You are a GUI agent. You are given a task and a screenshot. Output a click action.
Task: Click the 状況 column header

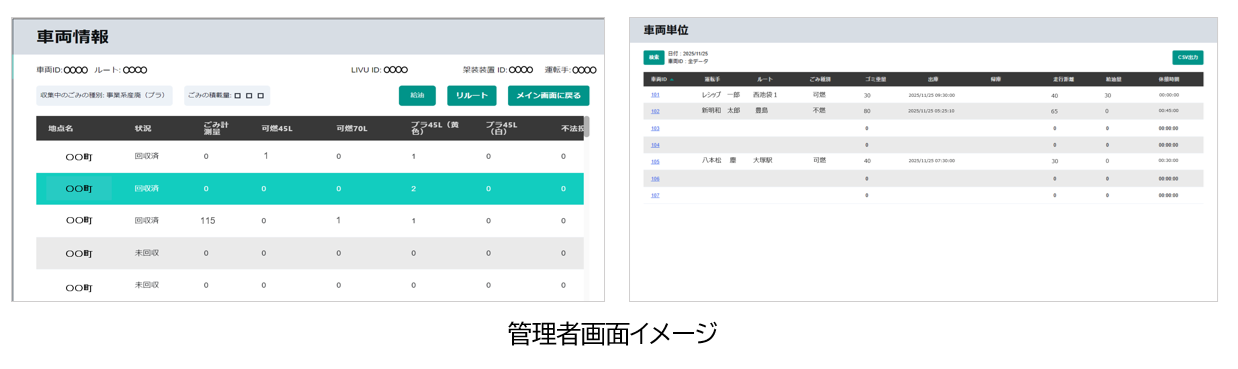pos(143,128)
